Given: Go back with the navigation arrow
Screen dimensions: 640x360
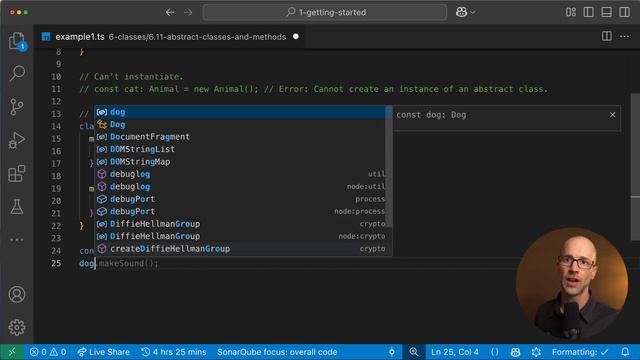Looking at the screenshot, I should [x=170, y=12].
